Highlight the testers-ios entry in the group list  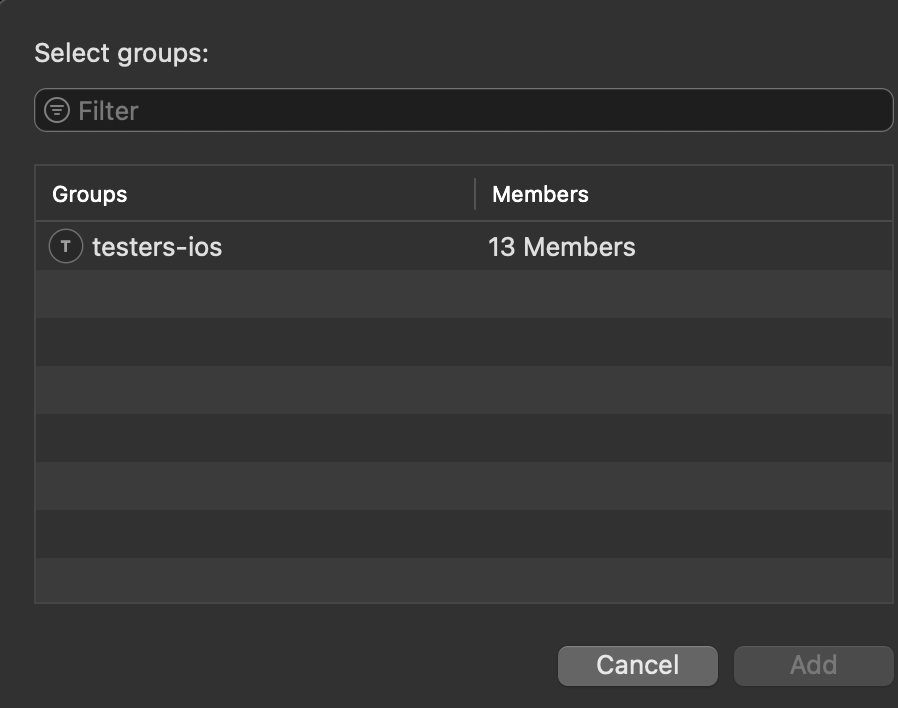[300, 246]
